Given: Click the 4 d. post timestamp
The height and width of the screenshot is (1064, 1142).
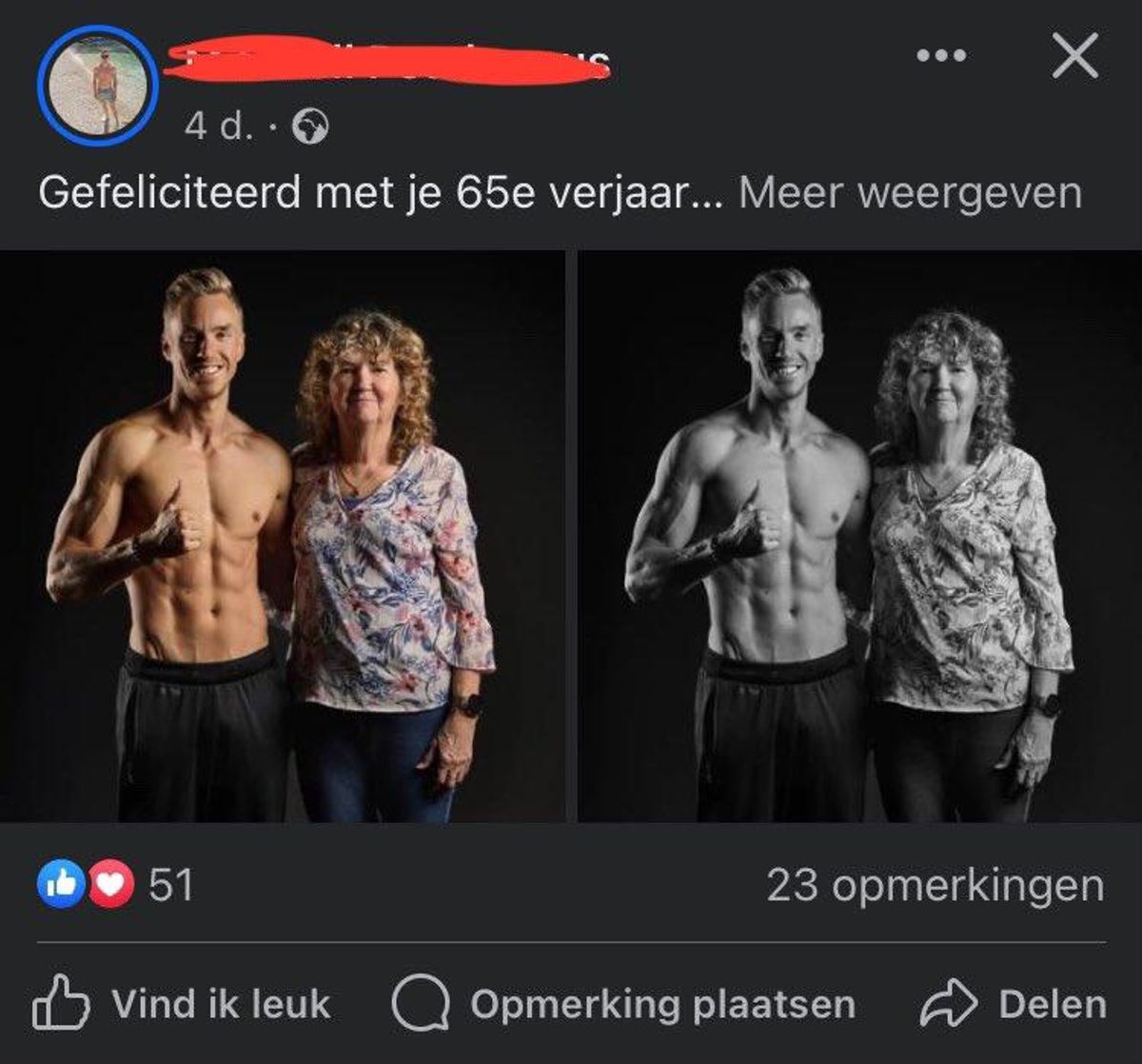Looking at the screenshot, I should click(x=215, y=127).
